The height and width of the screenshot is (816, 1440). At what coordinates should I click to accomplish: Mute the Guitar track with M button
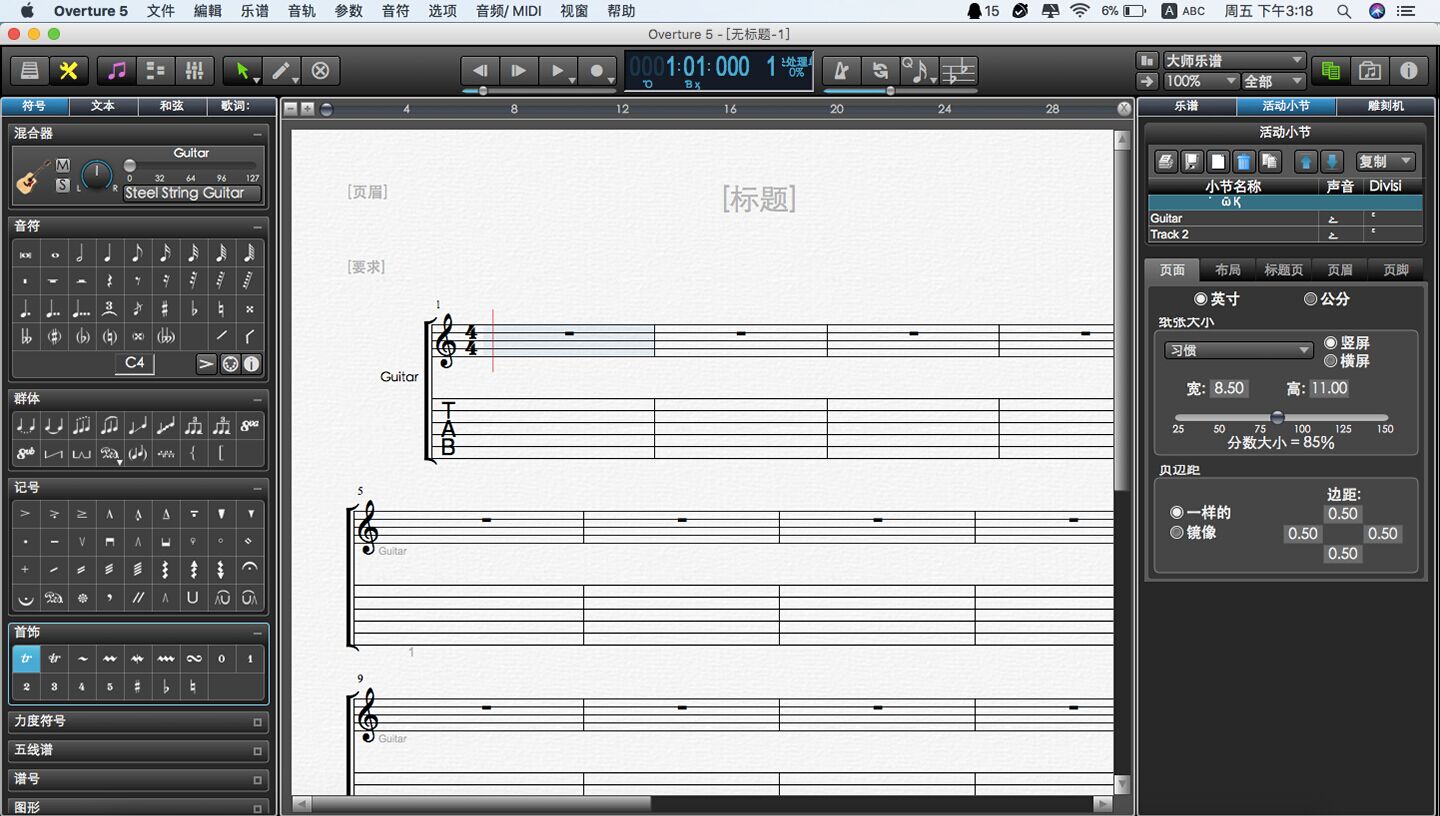63,165
